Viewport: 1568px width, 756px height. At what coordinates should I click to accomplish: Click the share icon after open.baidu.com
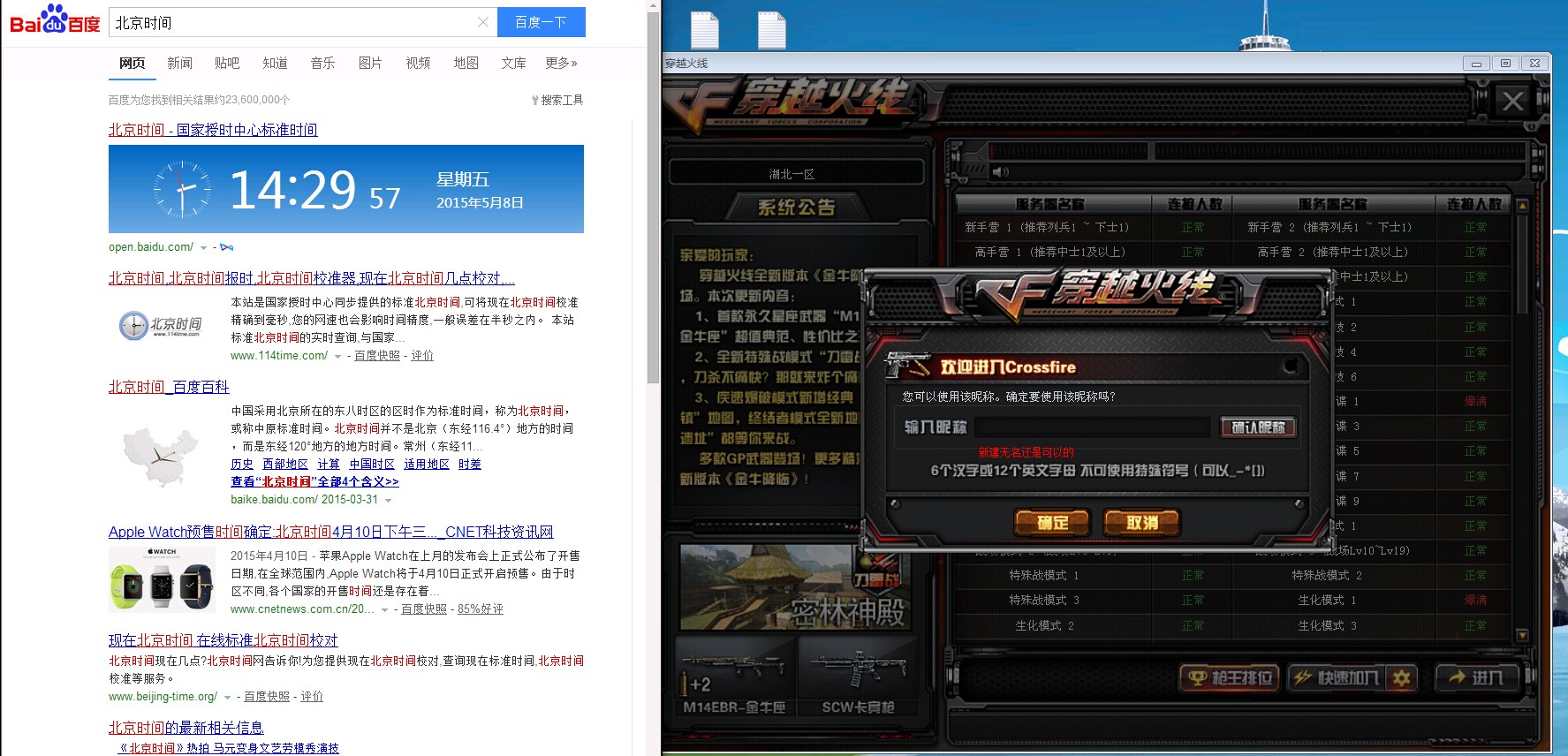click(227, 247)
